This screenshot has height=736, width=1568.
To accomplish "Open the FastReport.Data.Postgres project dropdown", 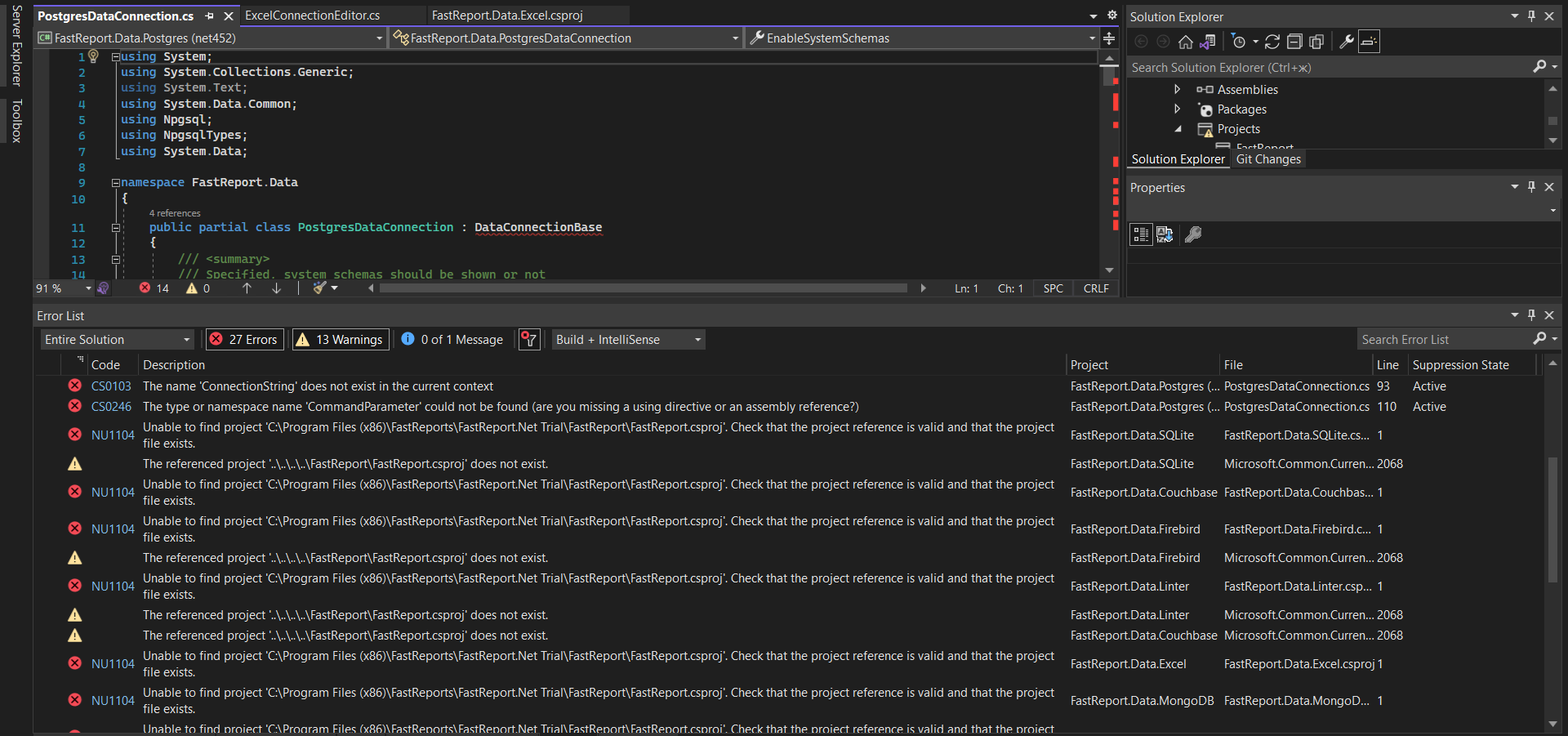I will tap(211, 38).
